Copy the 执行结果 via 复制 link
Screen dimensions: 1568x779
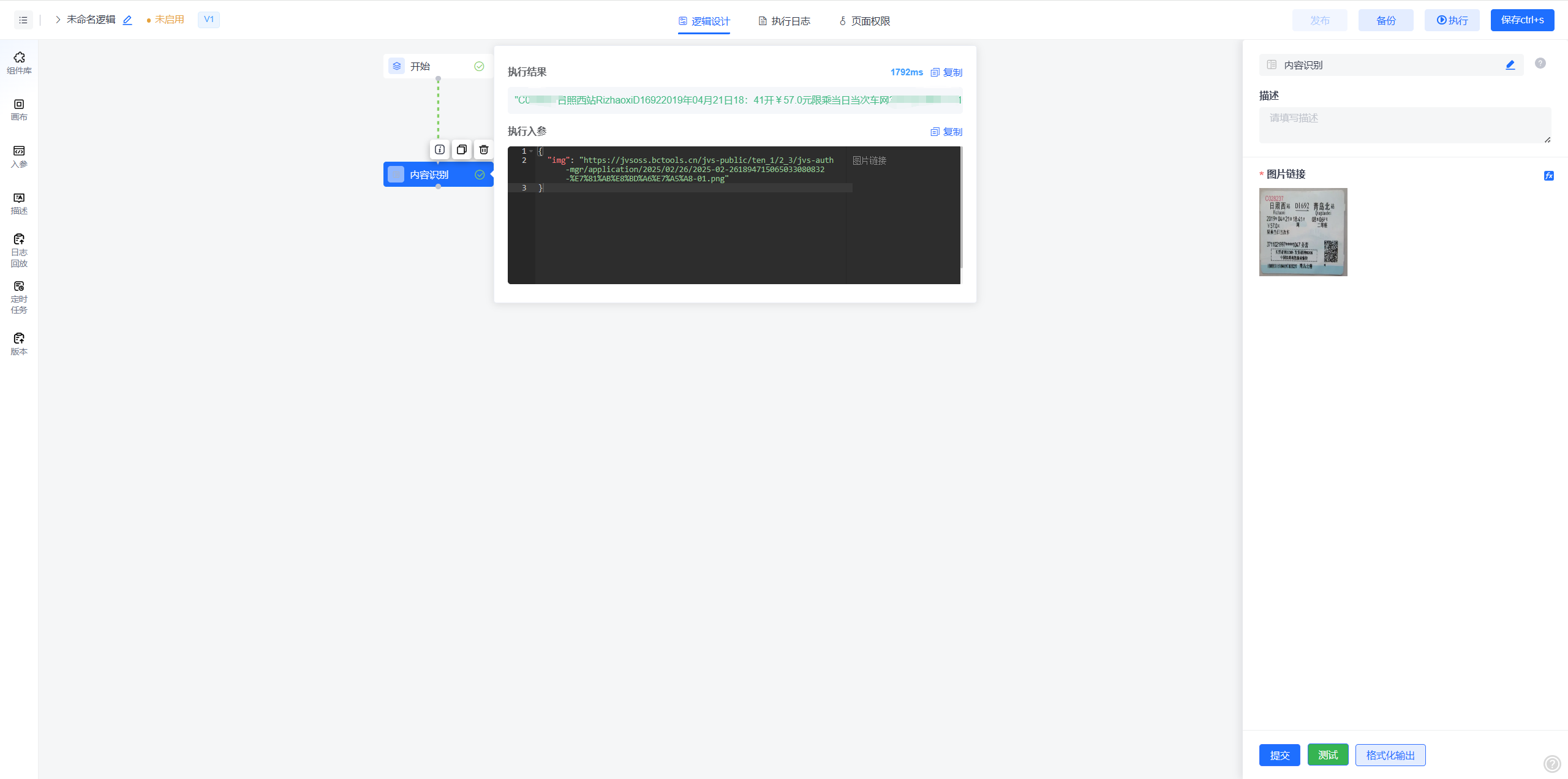pyautogui.click(x=946, y=72)
